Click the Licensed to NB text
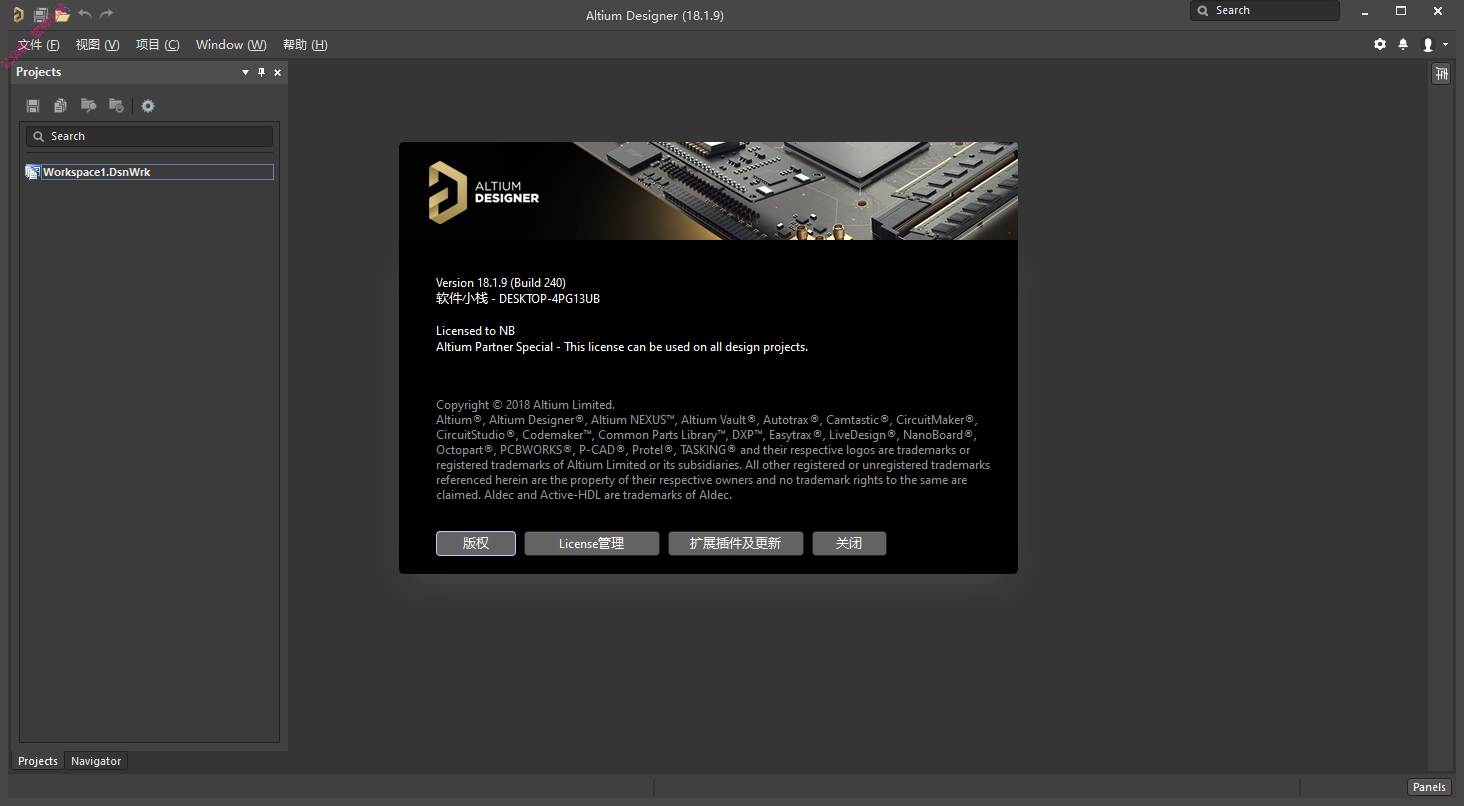This screenshot has height=806, width=1464. [x=476, y=331]
